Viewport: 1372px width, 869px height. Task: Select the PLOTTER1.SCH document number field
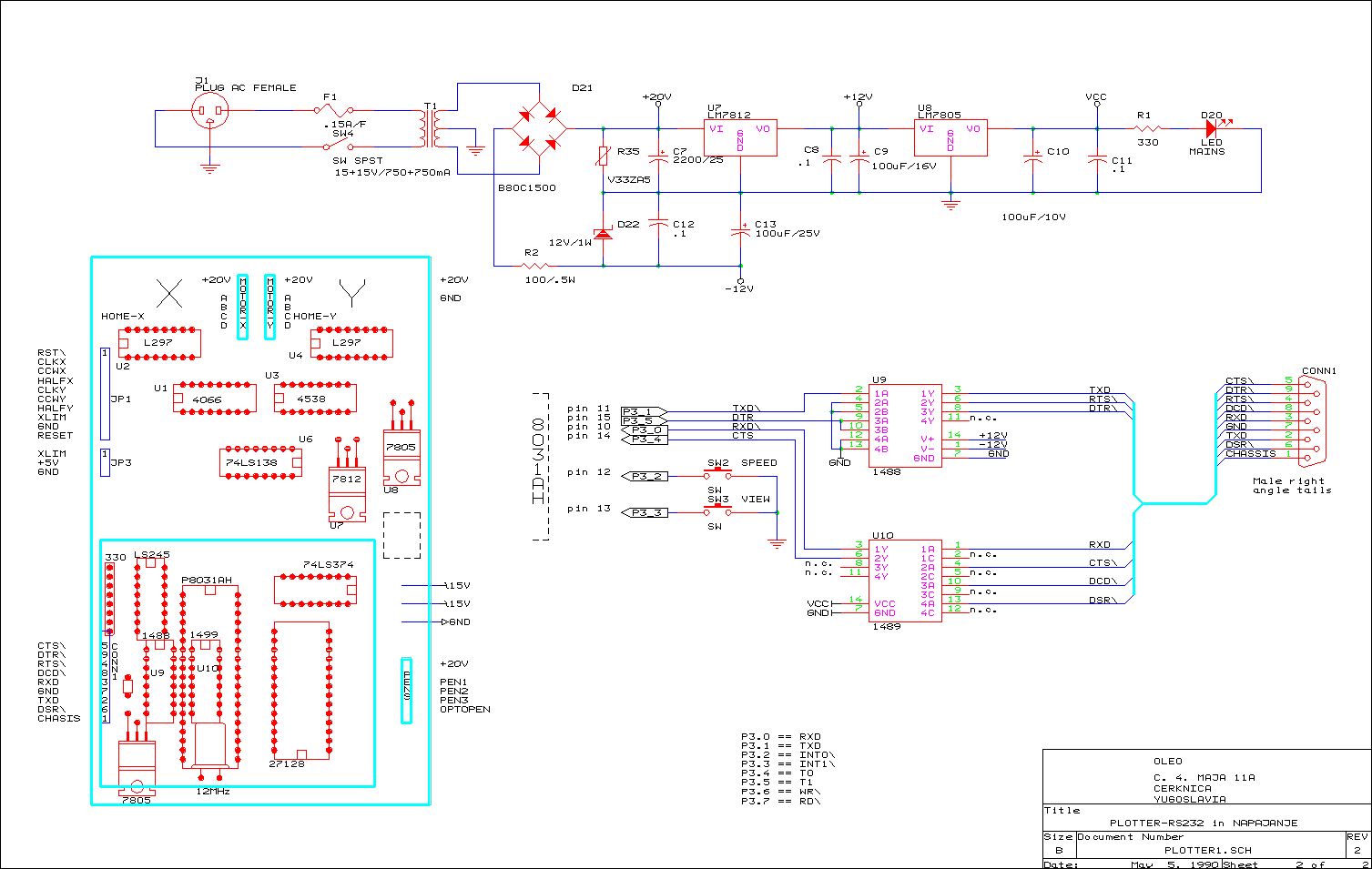[1208, 850]
